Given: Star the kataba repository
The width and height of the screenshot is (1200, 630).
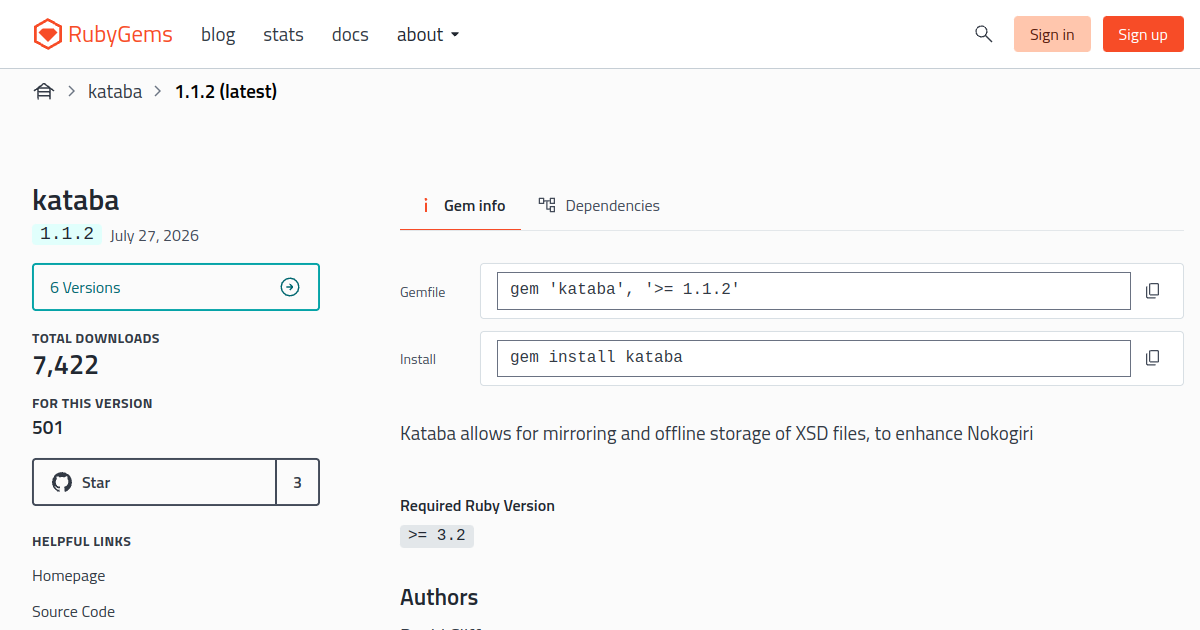Looking at the screenshot, I should [154, 482].
